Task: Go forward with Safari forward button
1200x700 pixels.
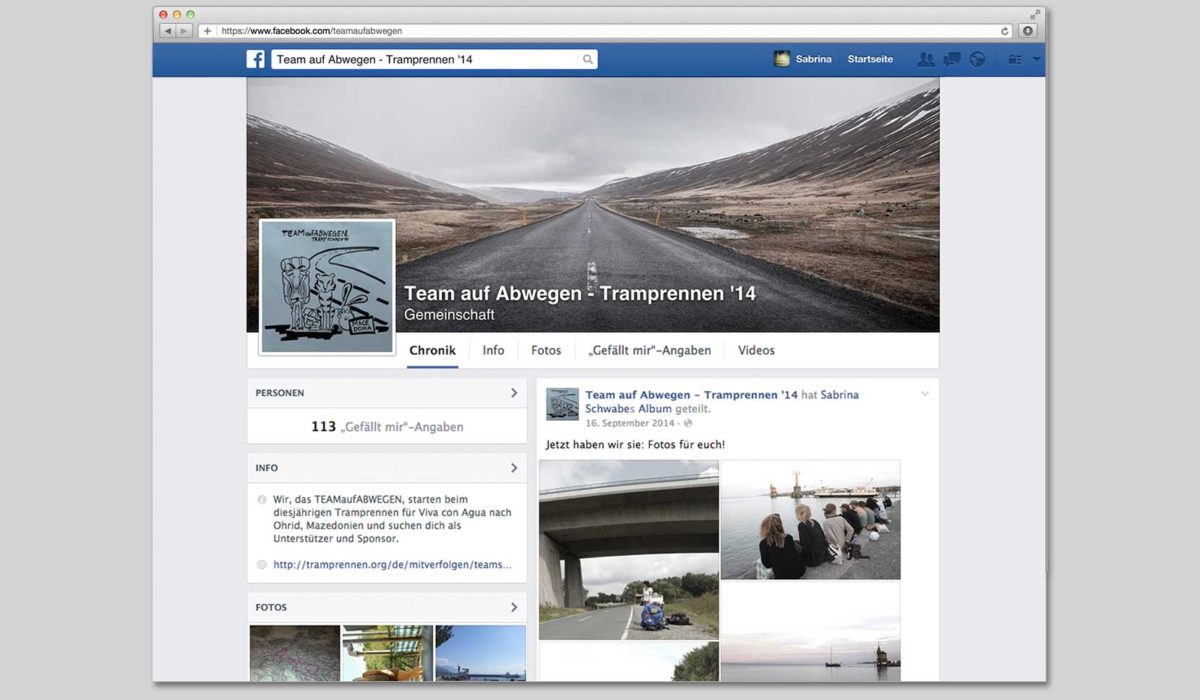Action: pyautogui.click(x=183, y=31)
